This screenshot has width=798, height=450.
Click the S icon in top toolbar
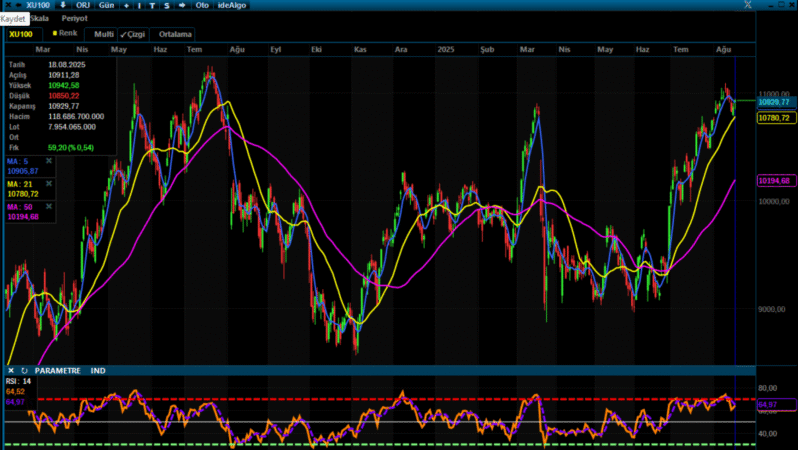[167, 6]
